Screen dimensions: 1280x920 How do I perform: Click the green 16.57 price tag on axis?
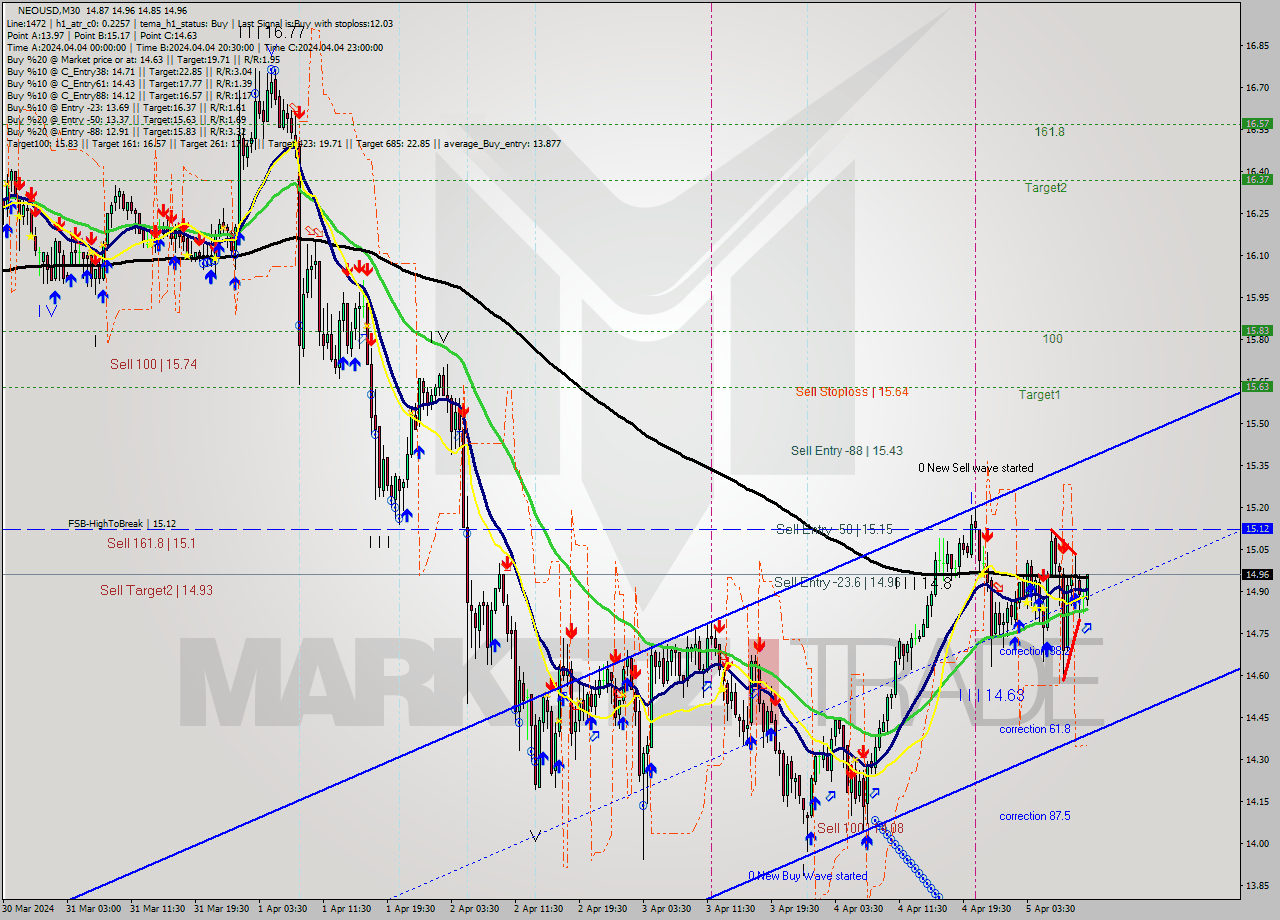coord(1257,124)
